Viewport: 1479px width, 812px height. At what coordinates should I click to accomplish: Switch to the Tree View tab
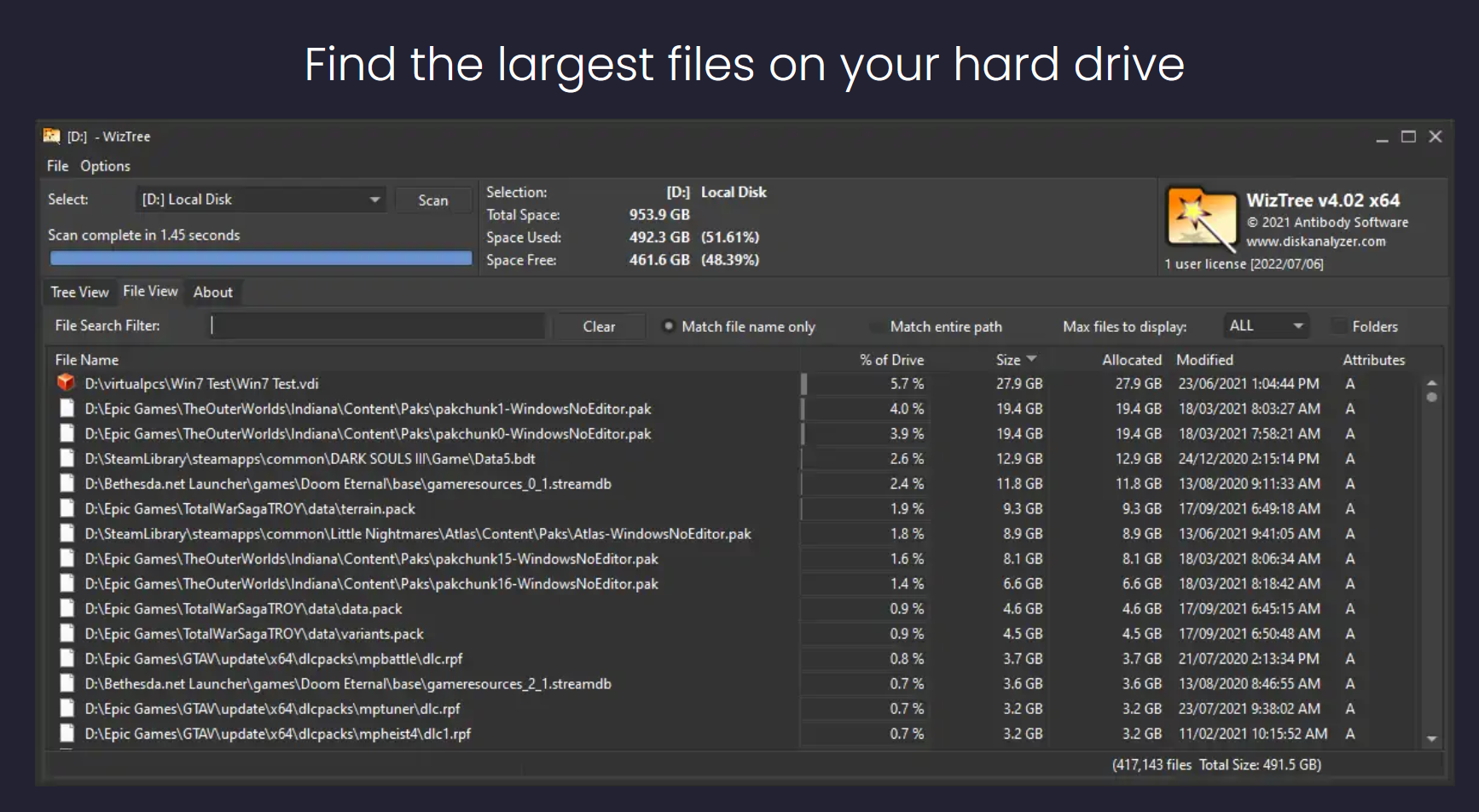pyautogui.click(x=79, y=292)
